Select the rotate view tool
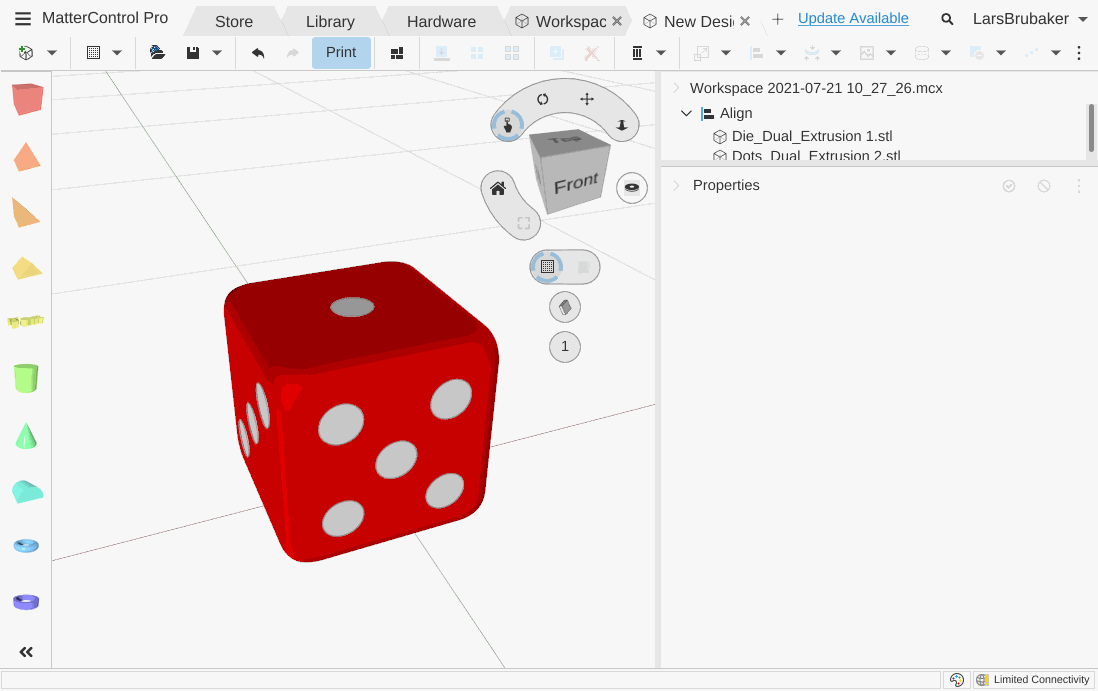The image size is (1098, 691). click(x=542, y=99)
